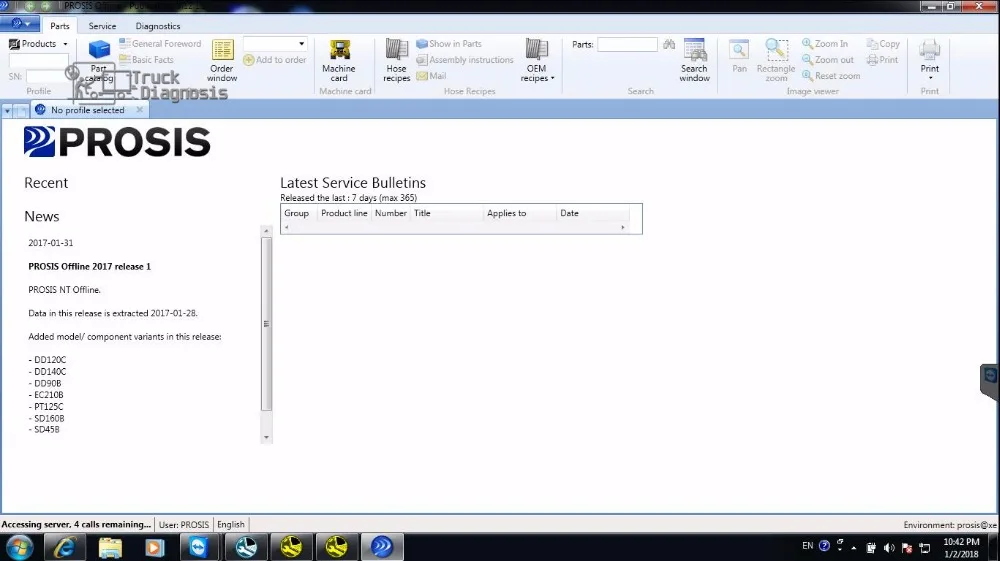This screenshot has height=561, width=1000.
Task: Select the Pan tool
Action: point(739,57)
